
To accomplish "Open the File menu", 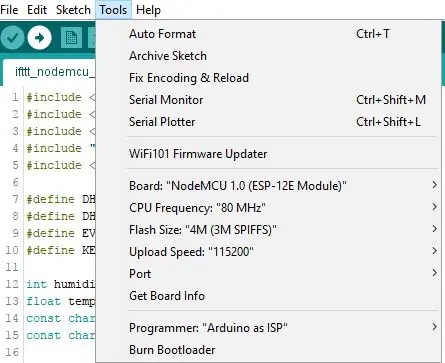I will 9,10.
